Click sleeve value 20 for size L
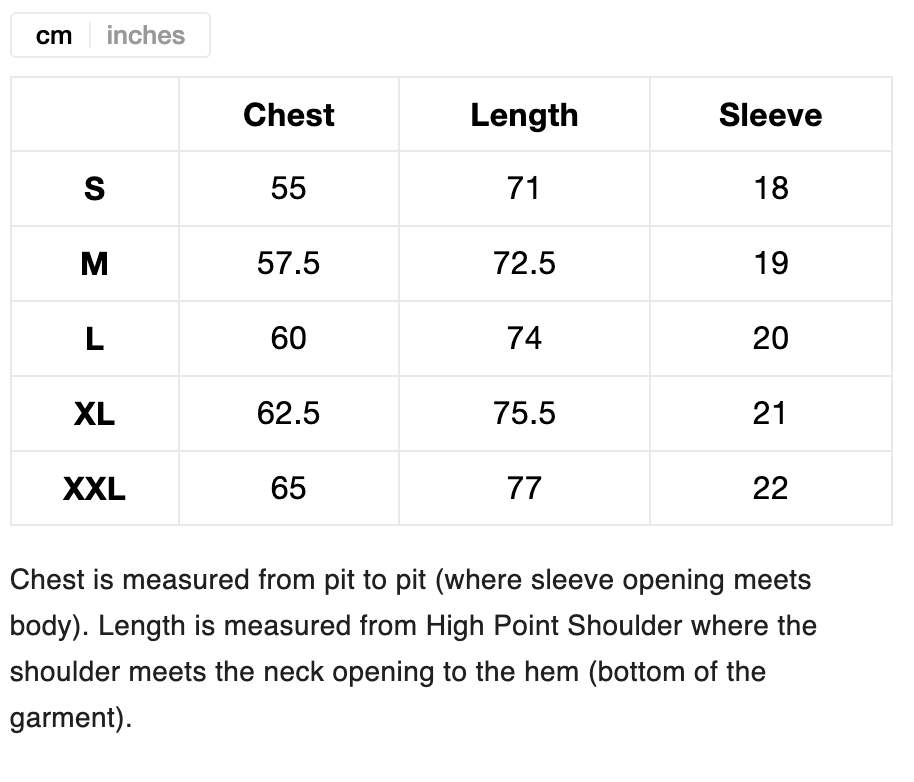Screen dimensions: 914x782 770,338
